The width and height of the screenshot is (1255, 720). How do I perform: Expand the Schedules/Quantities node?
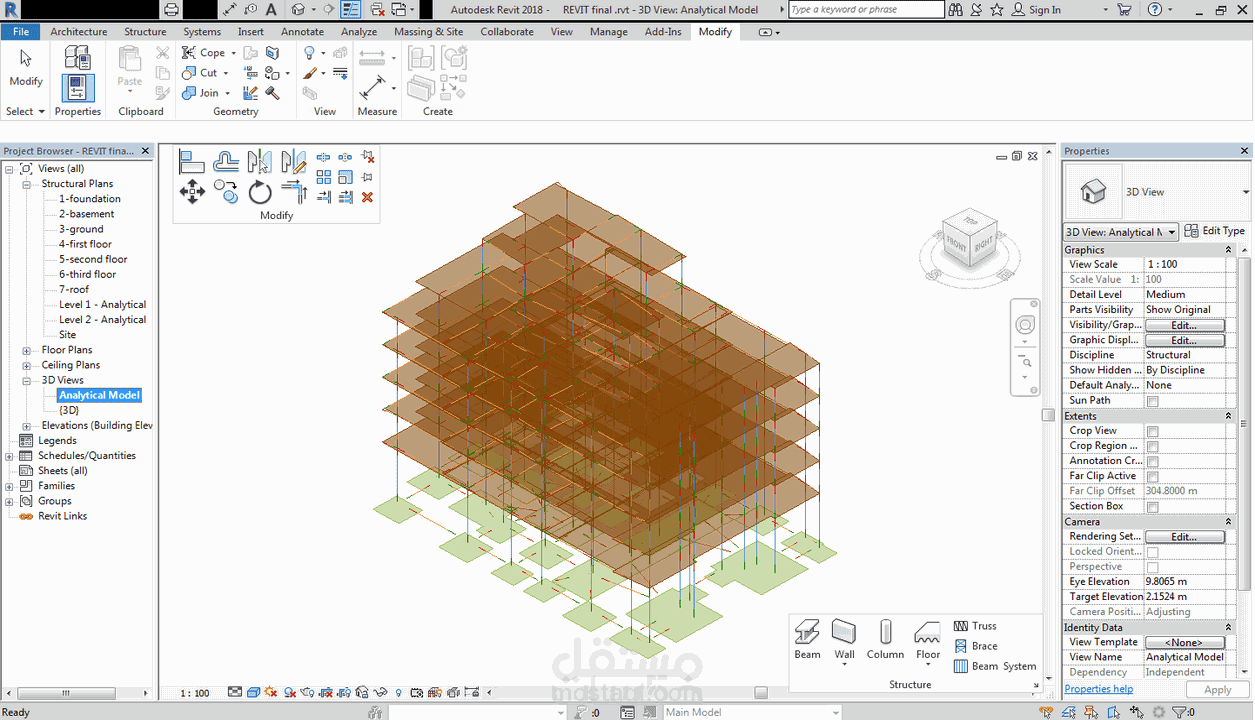click(x=10, y=456)
